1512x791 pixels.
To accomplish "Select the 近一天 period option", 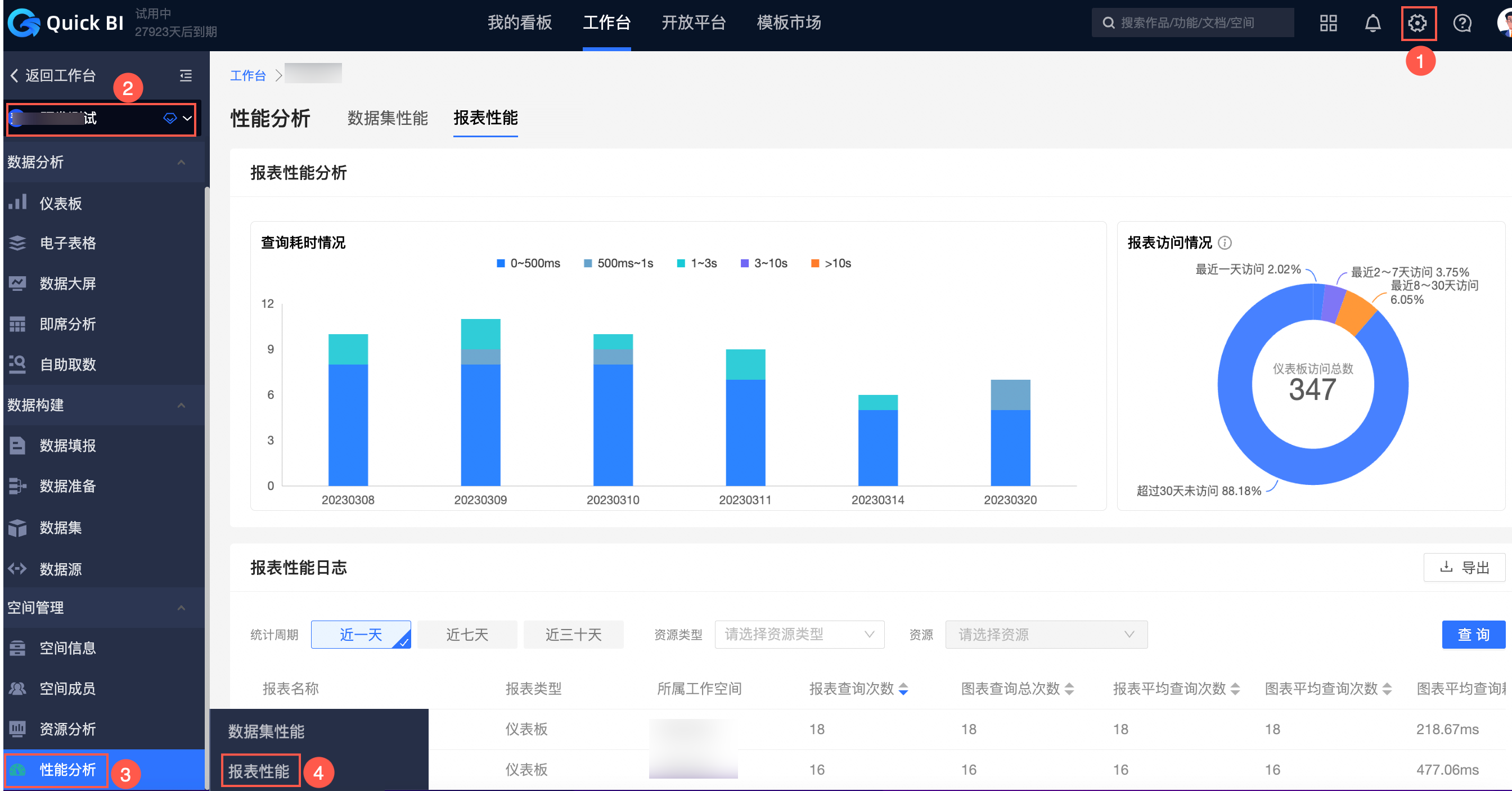I will [x=361, y=634].
